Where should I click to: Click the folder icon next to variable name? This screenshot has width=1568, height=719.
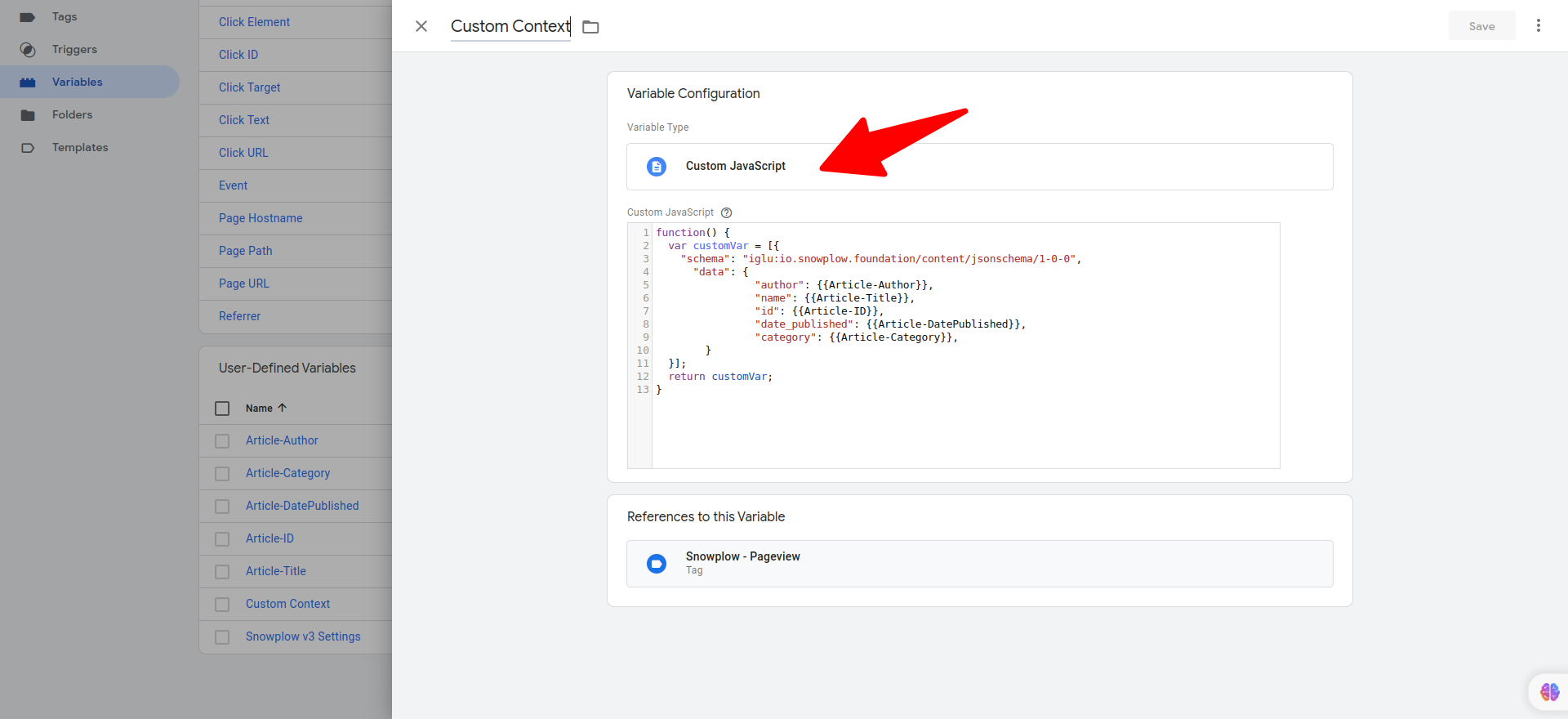tap(590, 27)
